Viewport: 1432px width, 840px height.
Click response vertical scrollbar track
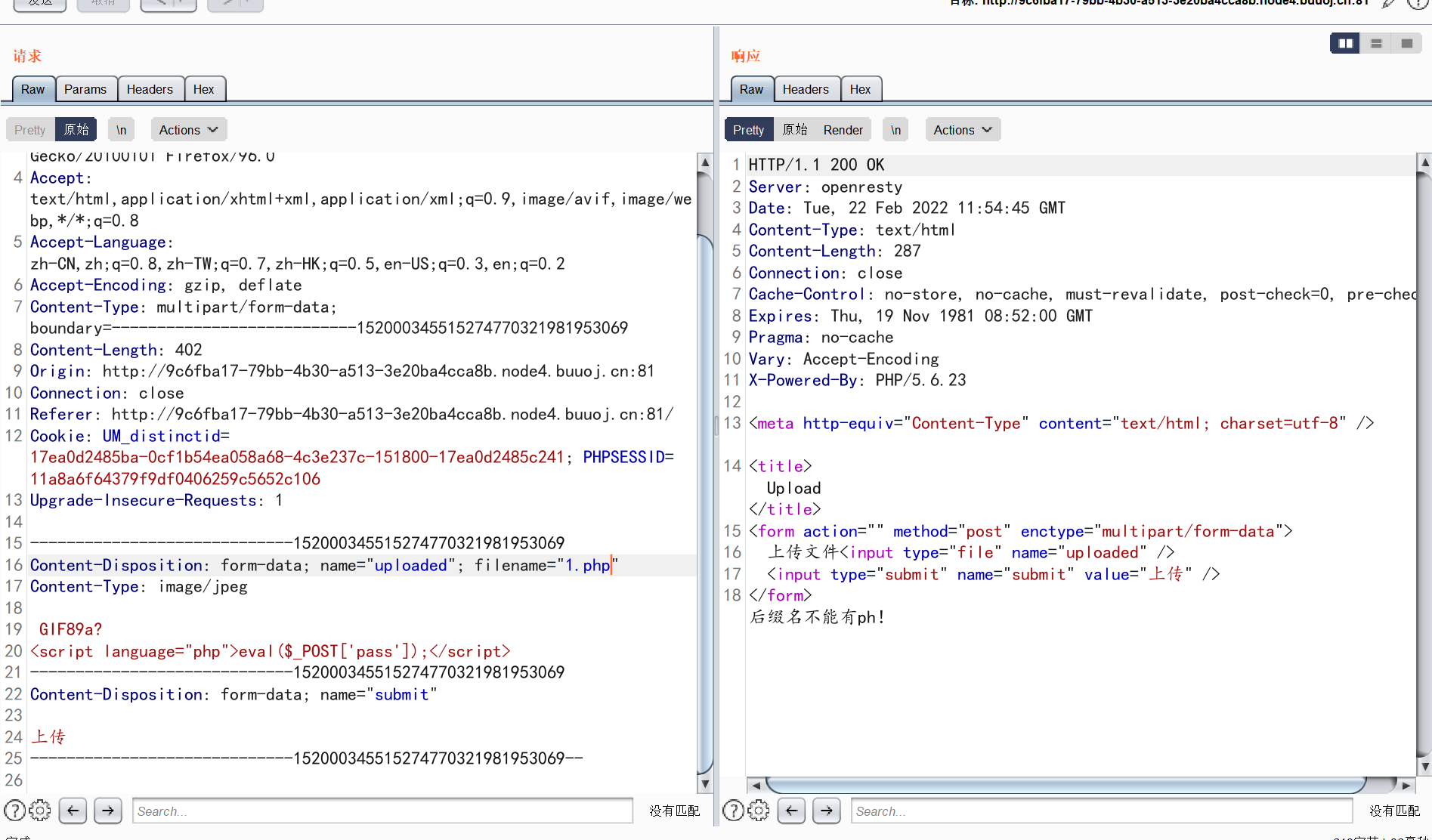pyautogui.click(x=1424, y=465)
